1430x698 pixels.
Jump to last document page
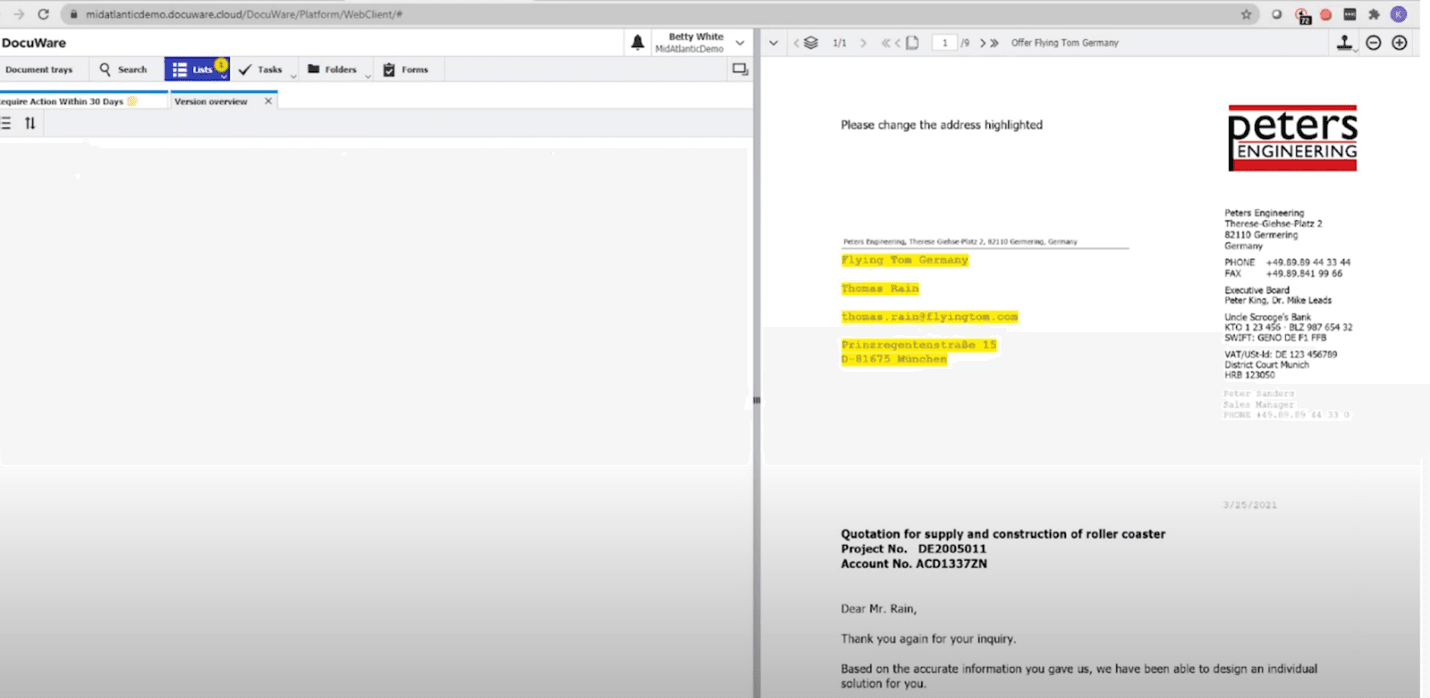coord(994,43)
